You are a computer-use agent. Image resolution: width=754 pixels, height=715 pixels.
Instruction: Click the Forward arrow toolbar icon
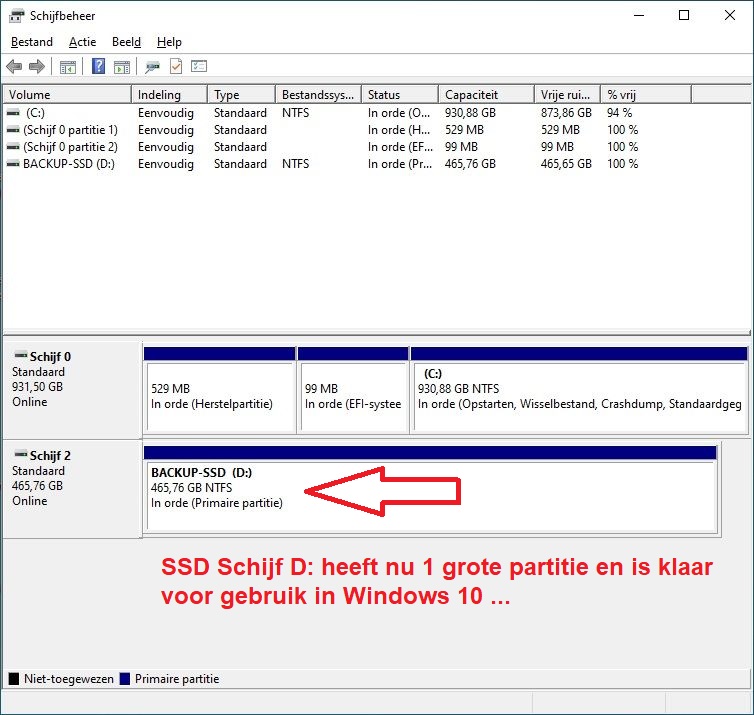tap(37, 66)
